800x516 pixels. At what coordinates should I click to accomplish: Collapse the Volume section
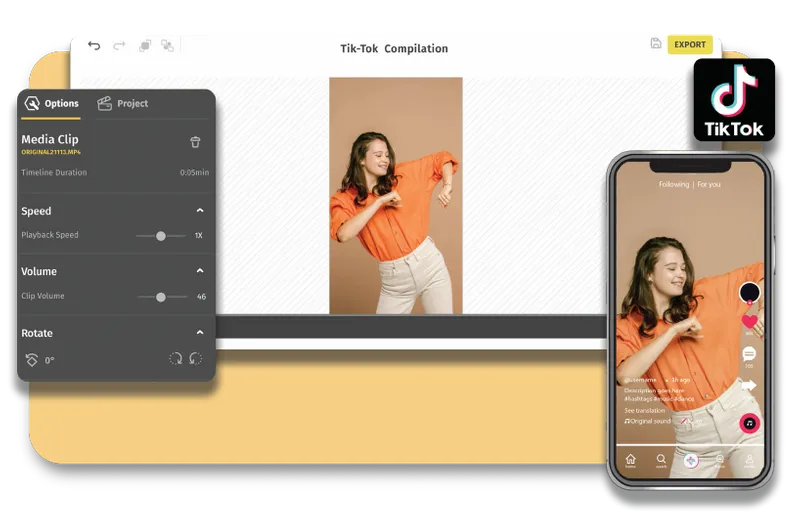[200, 271]
